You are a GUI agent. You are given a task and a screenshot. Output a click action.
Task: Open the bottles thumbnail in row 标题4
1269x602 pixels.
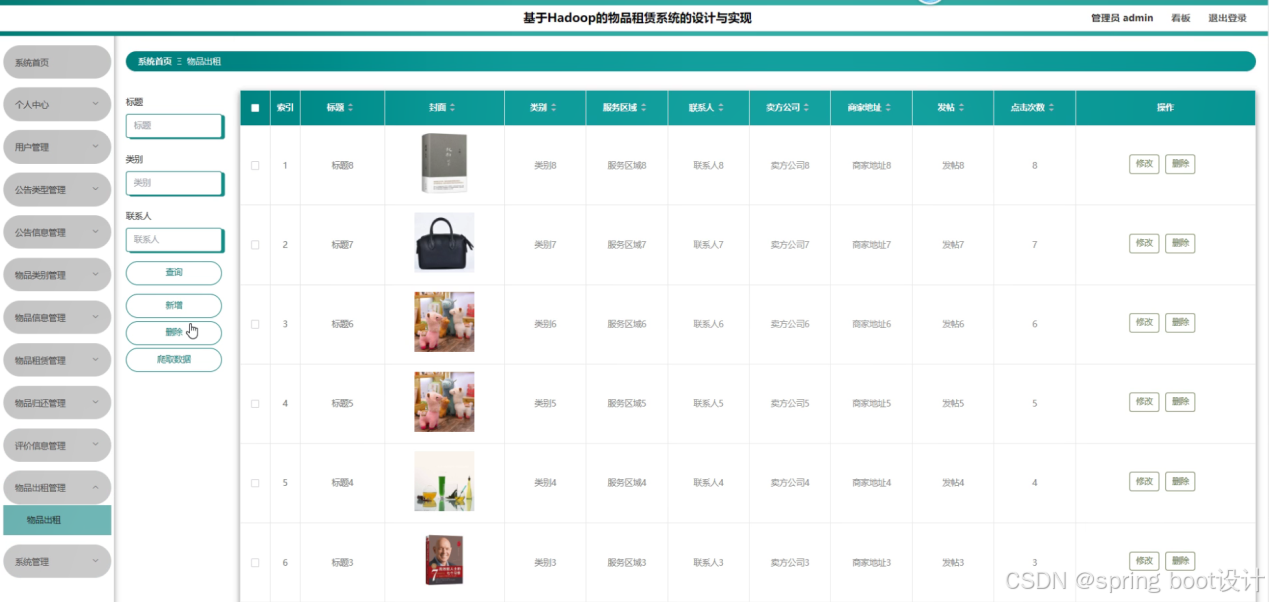tap(444, 481)
